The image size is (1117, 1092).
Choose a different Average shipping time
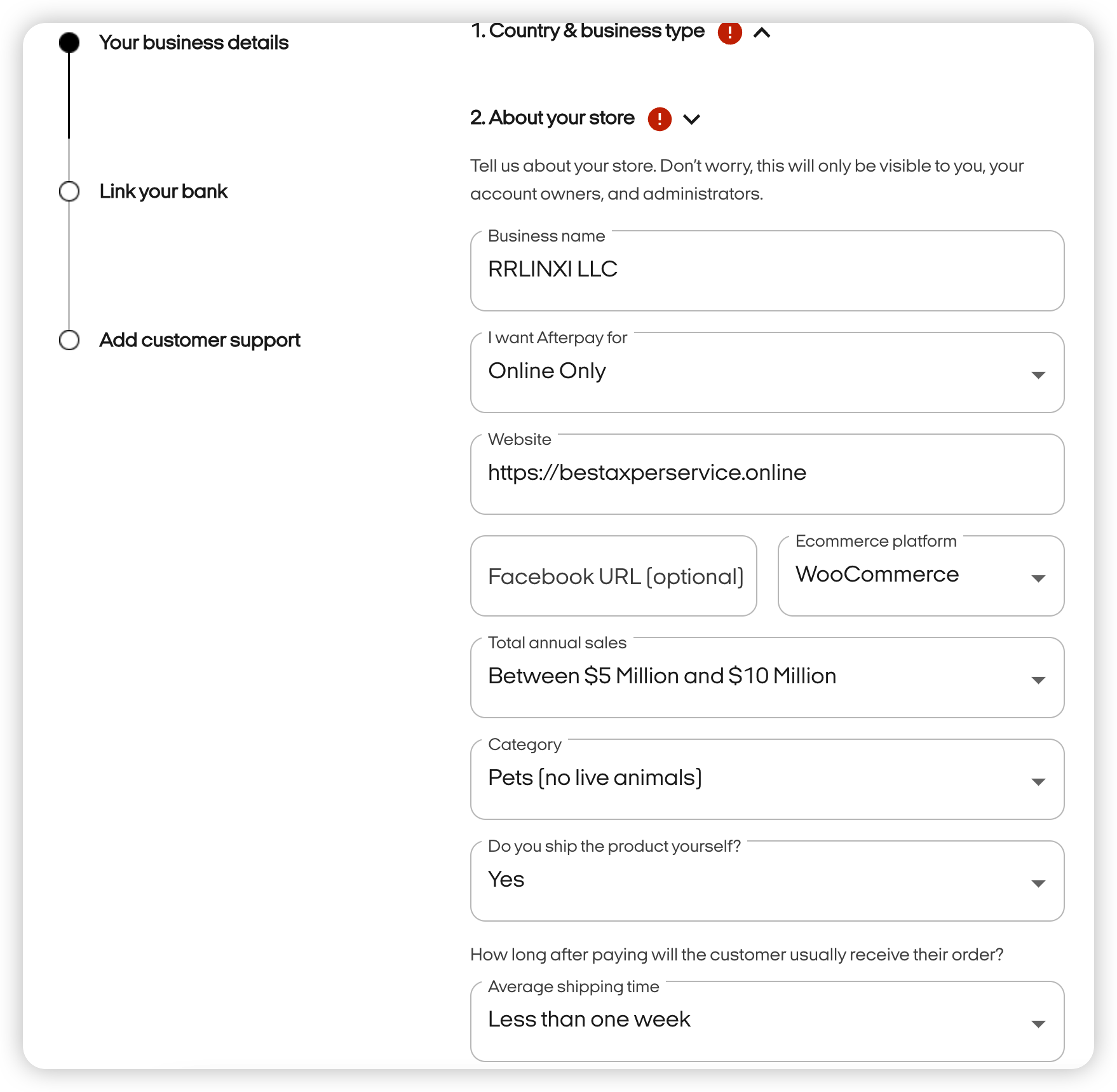(x=767, y=1021)
